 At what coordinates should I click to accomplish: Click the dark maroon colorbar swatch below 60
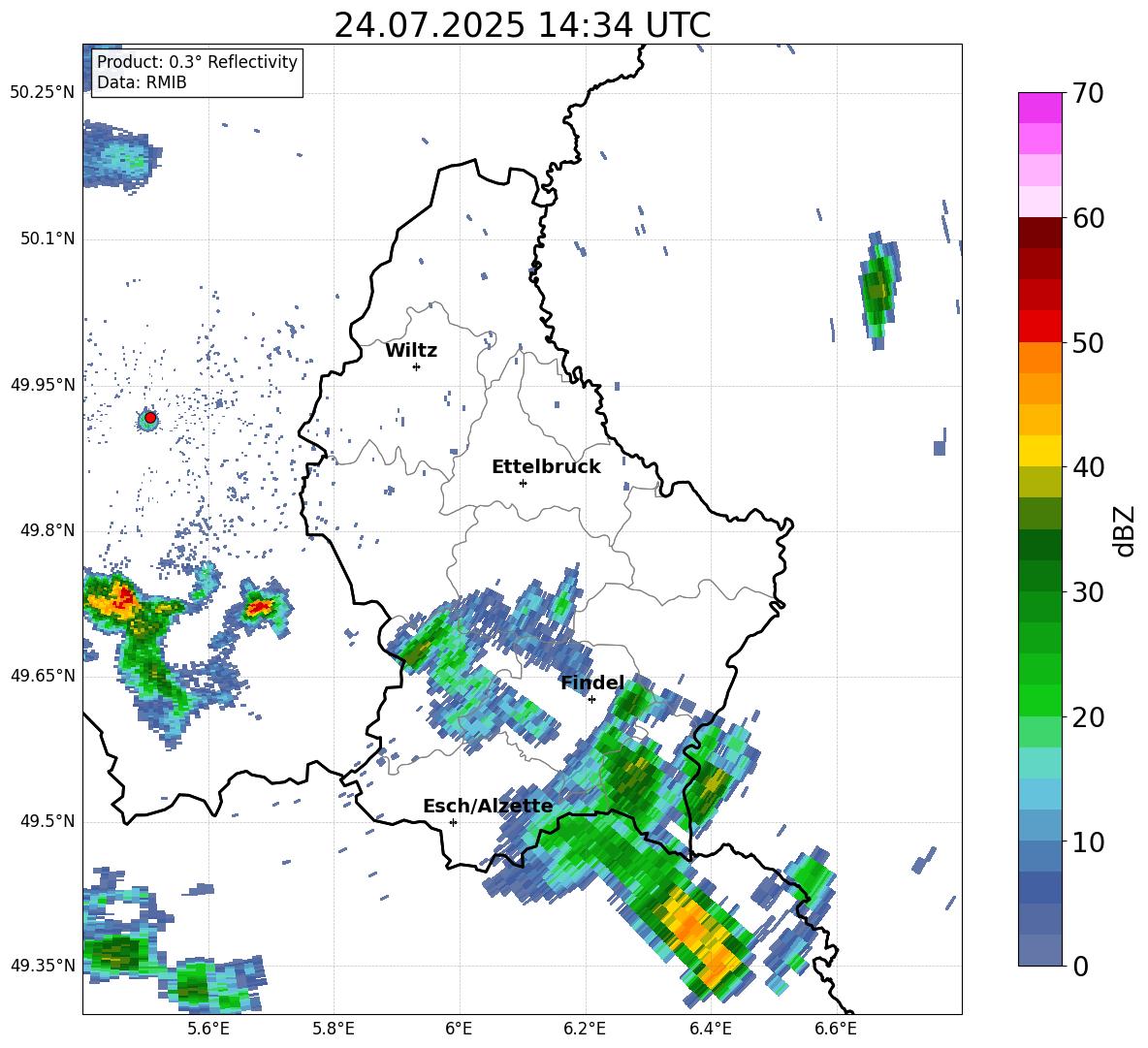point(1039,233)
